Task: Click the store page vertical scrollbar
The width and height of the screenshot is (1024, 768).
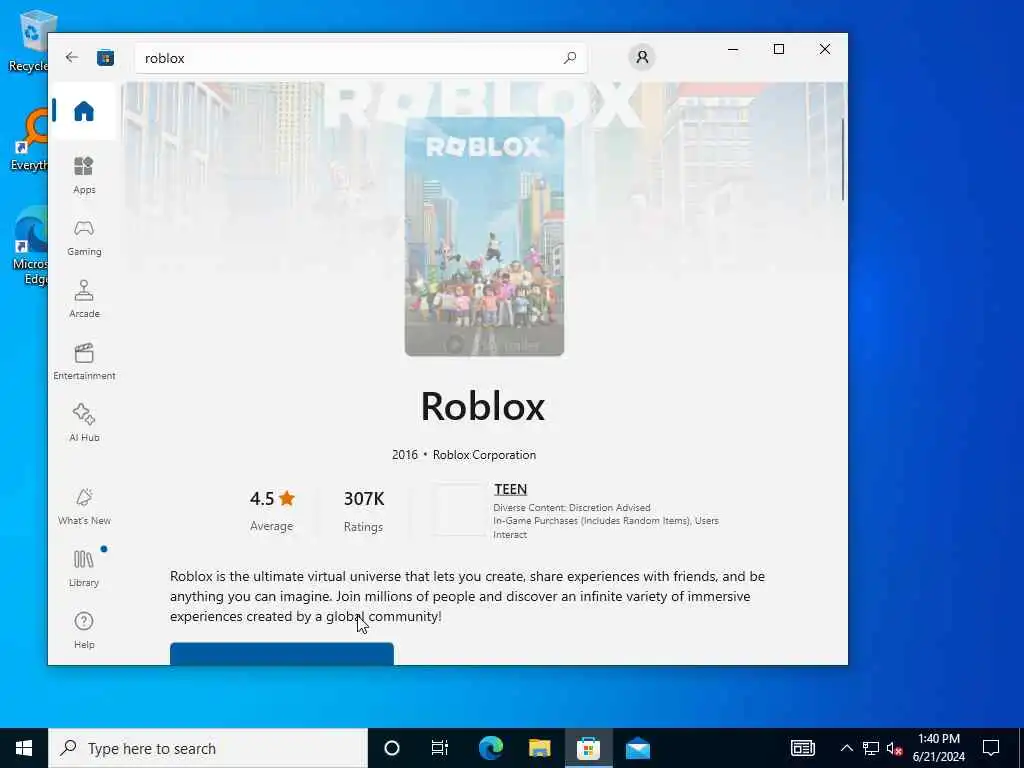Action: [x=843, y=160]
